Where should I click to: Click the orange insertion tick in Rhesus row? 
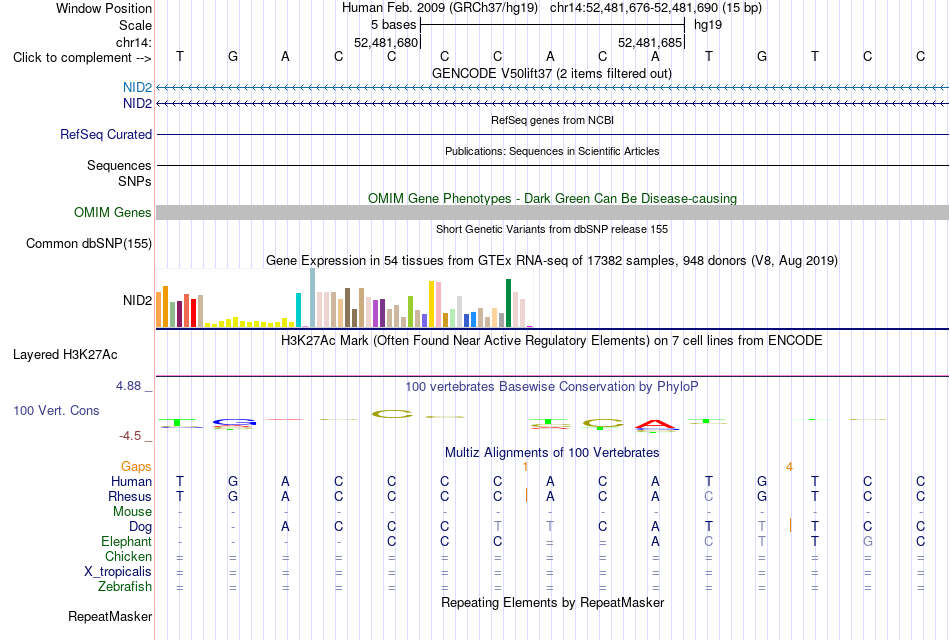tap(526, 495)
